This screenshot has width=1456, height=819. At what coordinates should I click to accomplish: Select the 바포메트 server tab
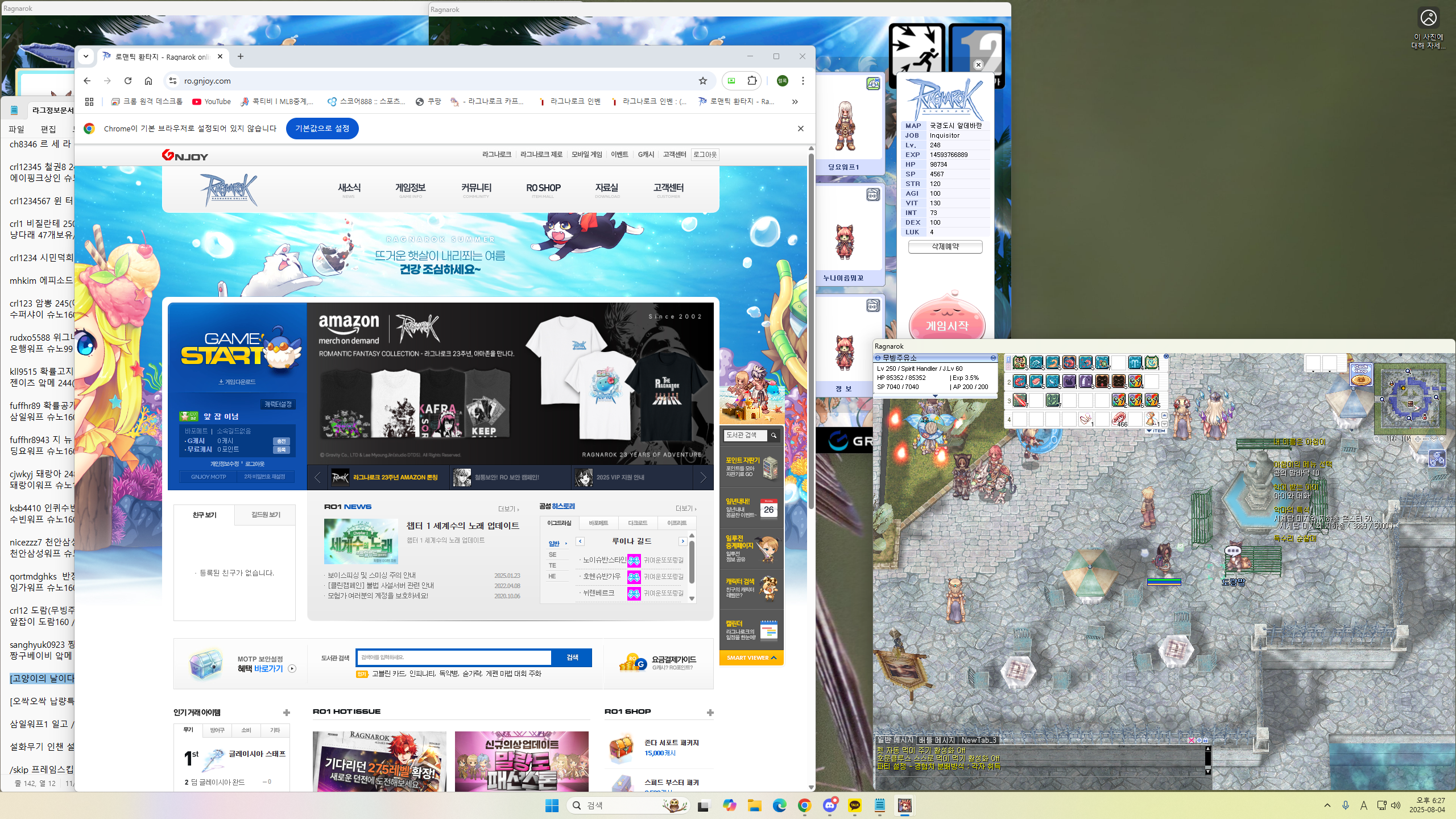pyautogui.click(x=598, y=523)
